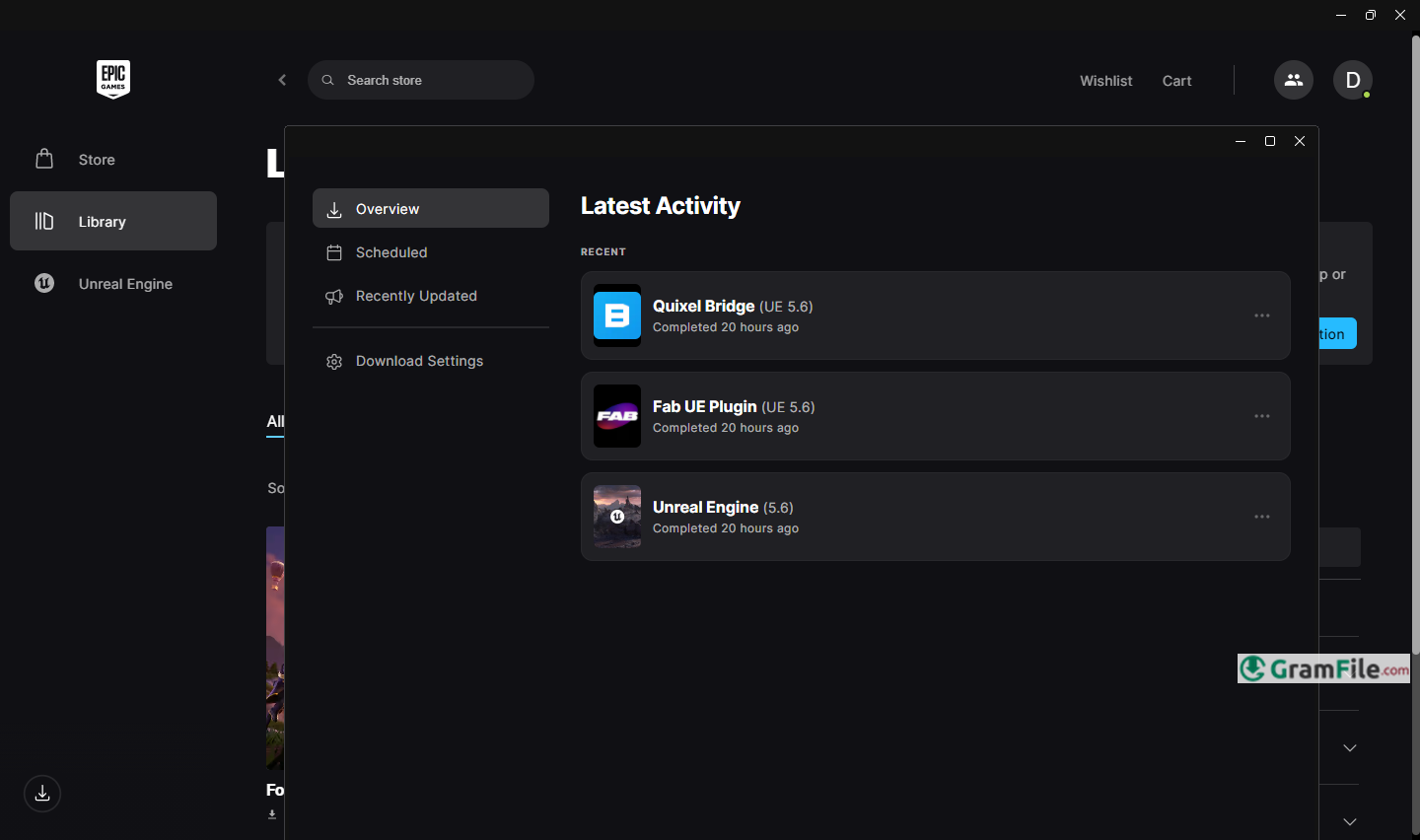The width and height of the screenshot is (1420, 840).
Task: Open the Cart link
Action: click(1176, 81)
